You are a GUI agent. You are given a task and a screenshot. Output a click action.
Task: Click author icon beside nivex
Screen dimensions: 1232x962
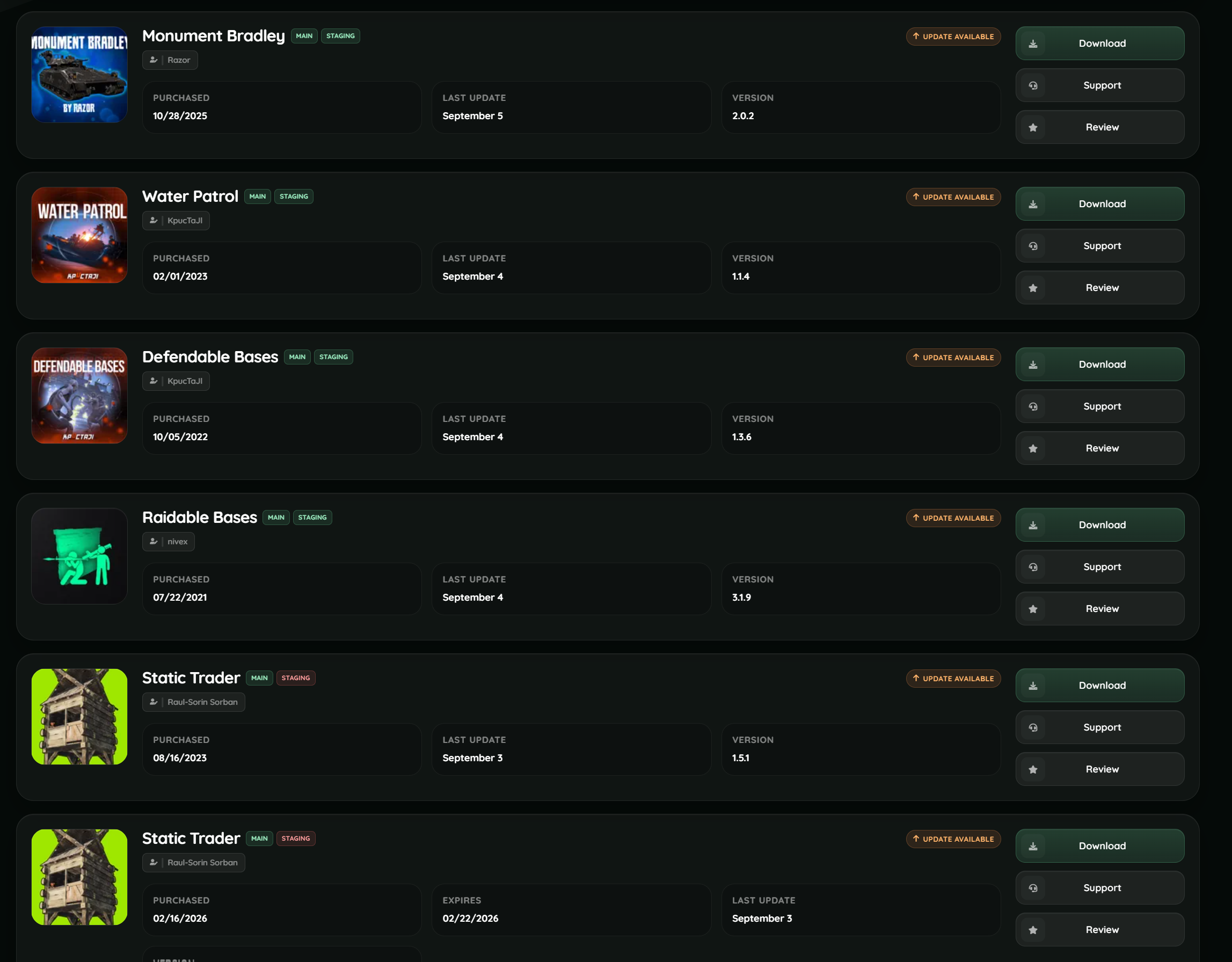click(154, 542)
